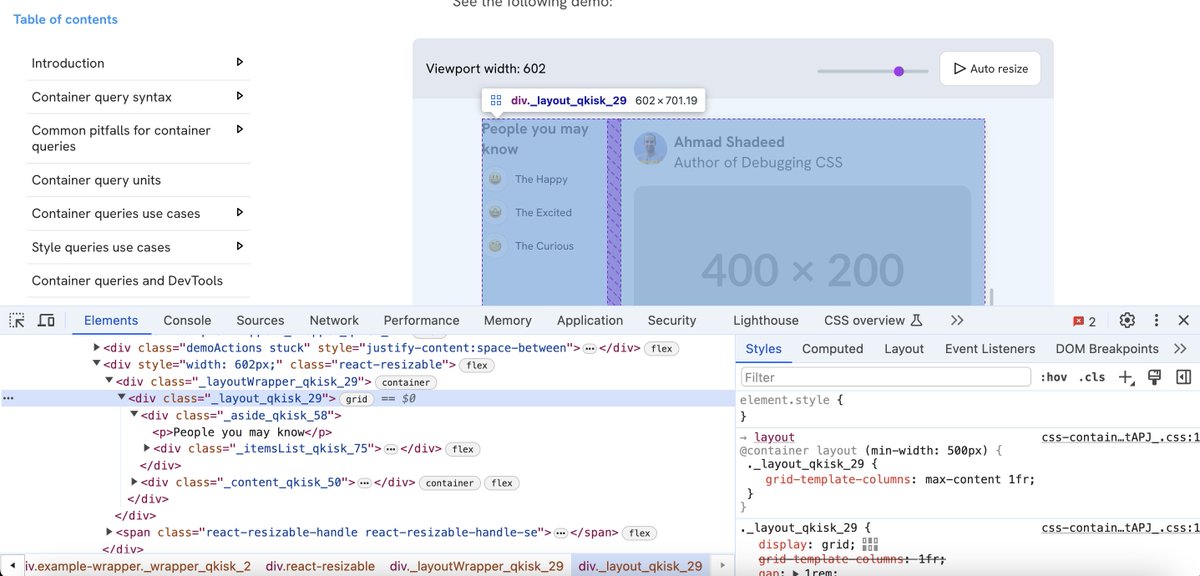
Task: Click the purple viewport width slider handle
Action: [x=899, y=71]
